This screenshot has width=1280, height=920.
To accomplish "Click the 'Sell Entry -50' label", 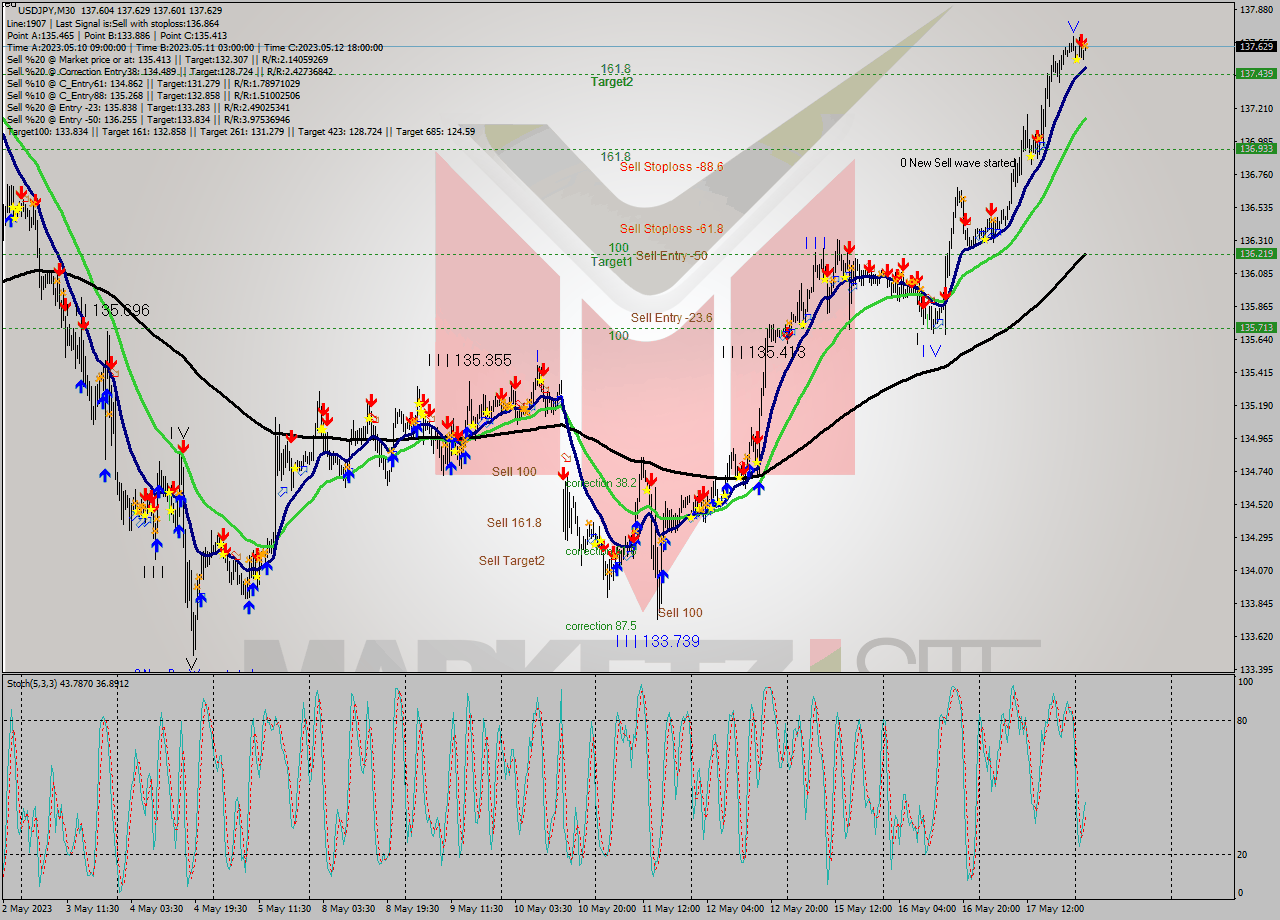I will (x=671, y=256).
